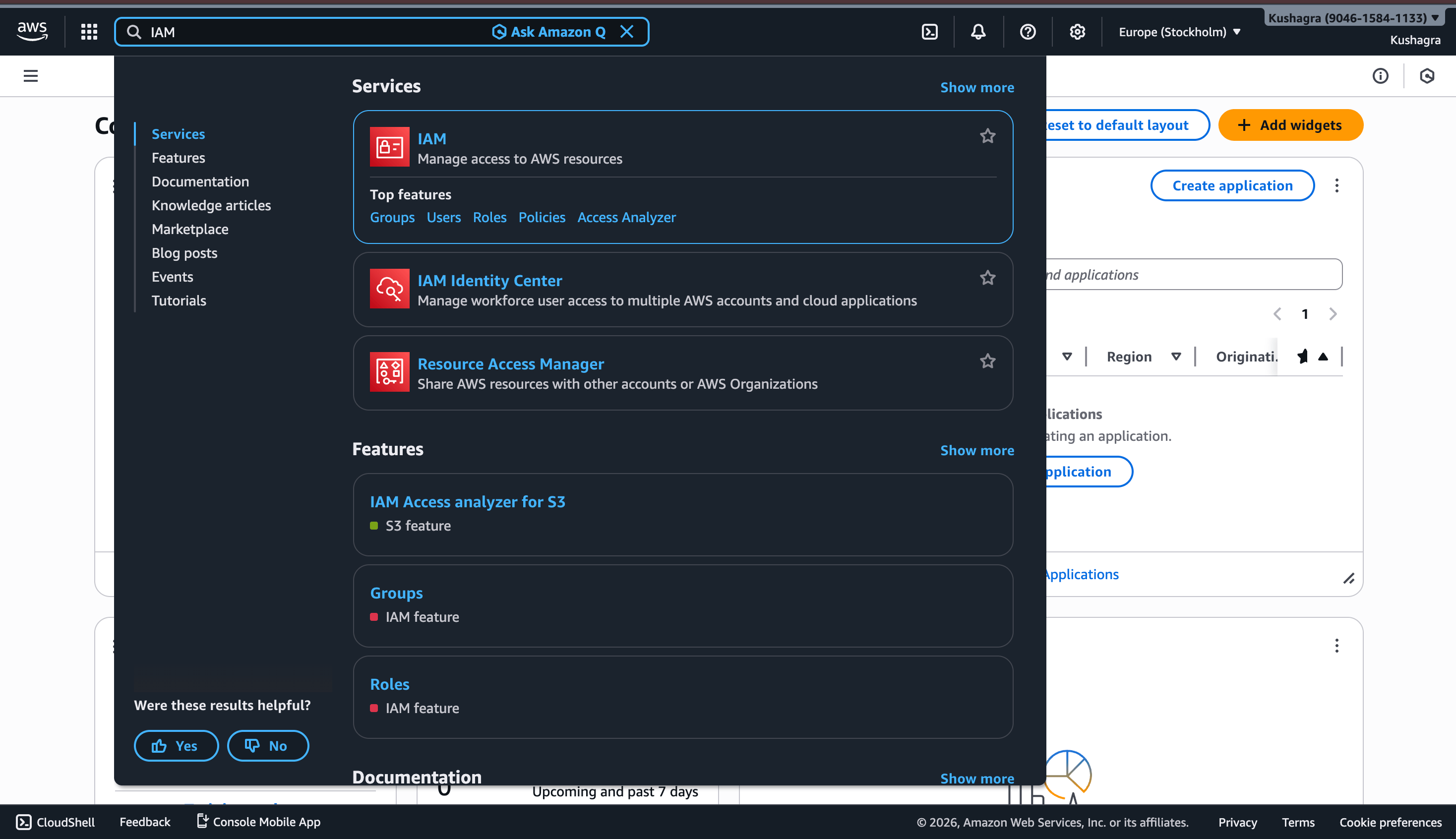Viewport: 1456px width, 839px height.
Task: Show more Services results
Action: [977, 87]
